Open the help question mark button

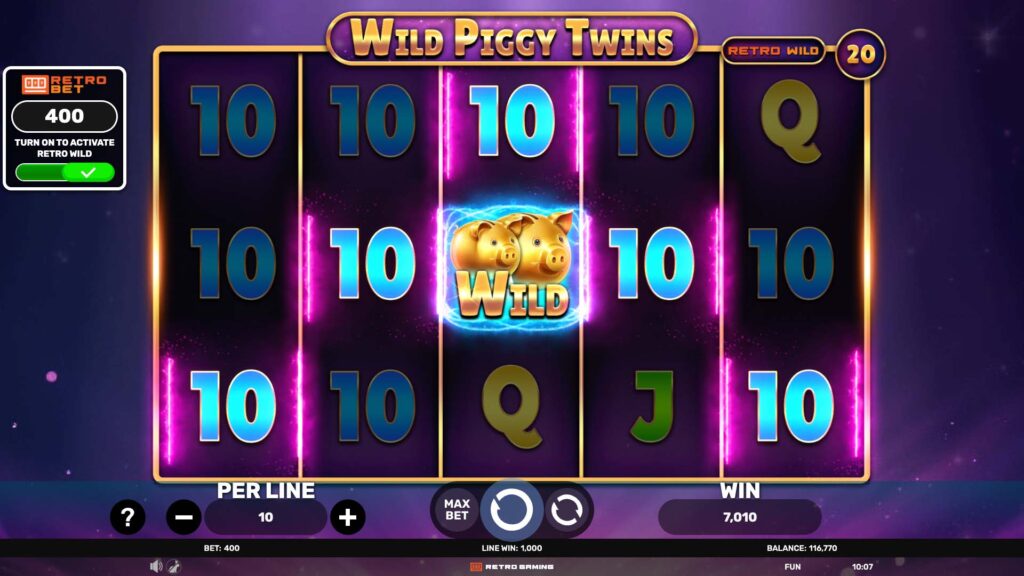(127, 517)
